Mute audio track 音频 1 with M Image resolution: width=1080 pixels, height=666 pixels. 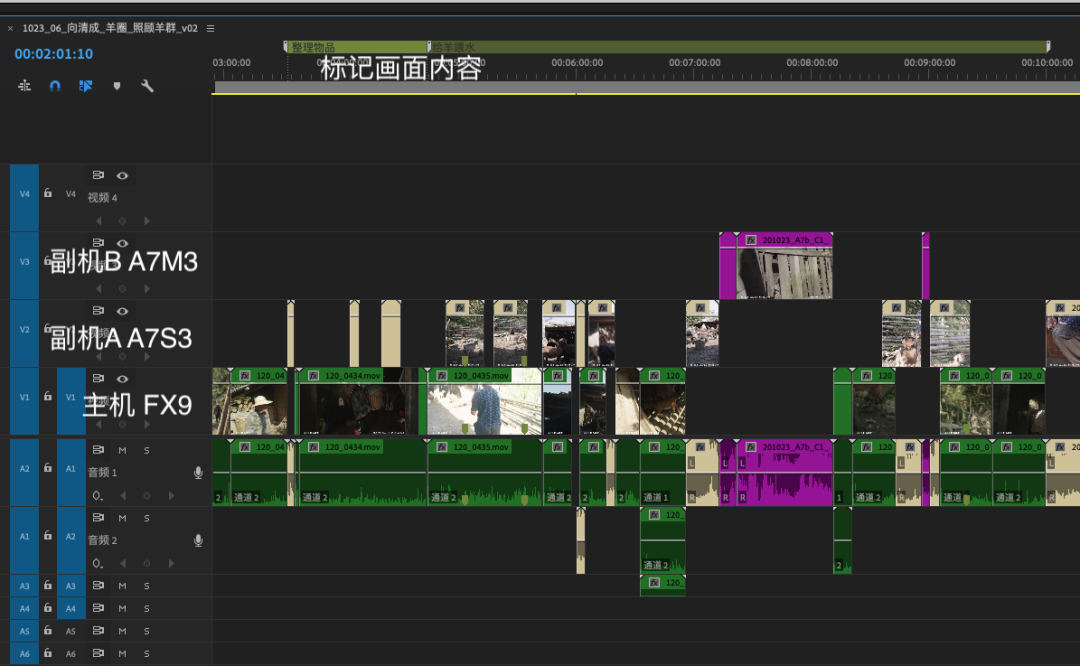122,450
